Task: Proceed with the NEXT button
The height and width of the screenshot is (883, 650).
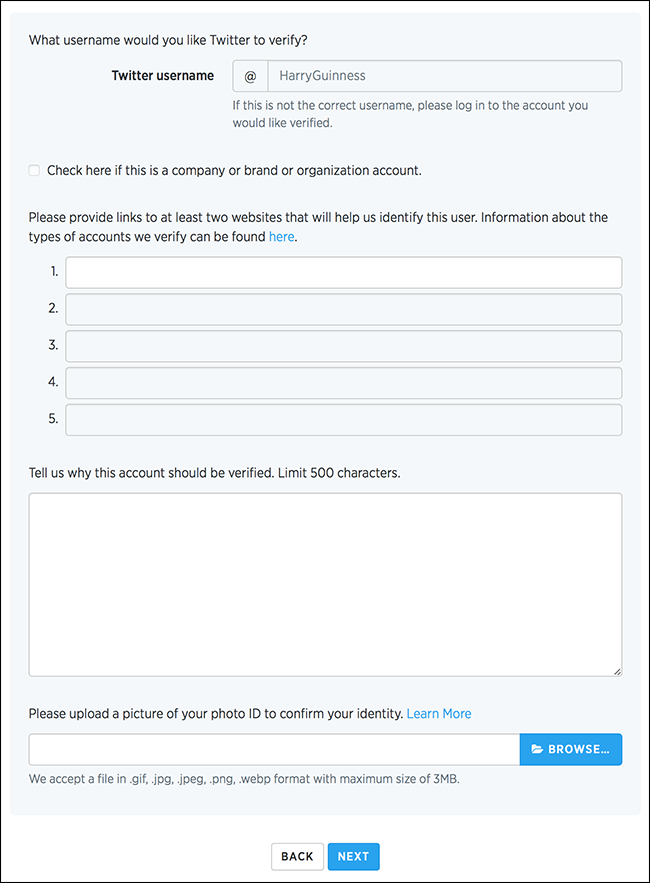Action: tap(353, 856)
